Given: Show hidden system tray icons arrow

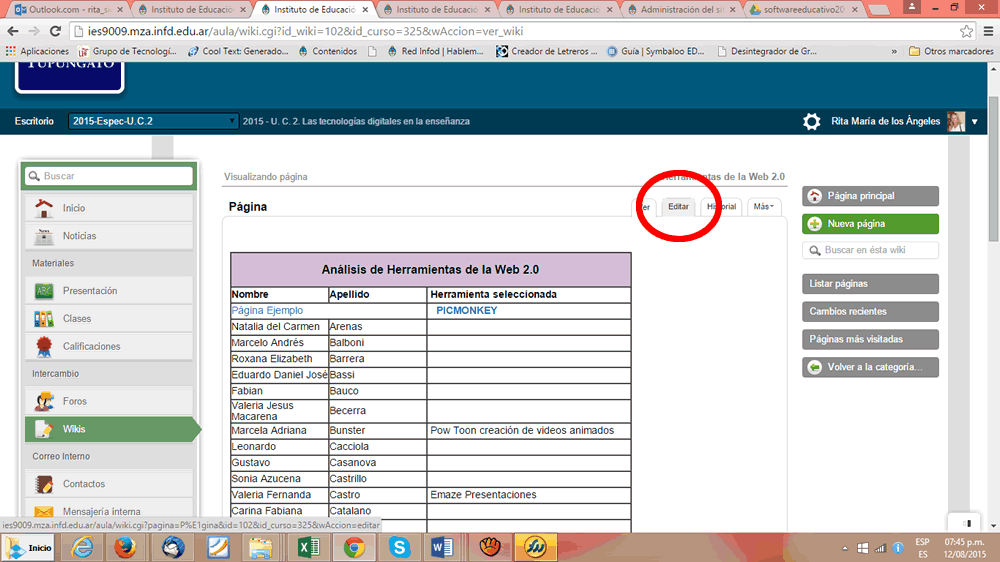Looking at the screenshot, I should coord(845,548).
